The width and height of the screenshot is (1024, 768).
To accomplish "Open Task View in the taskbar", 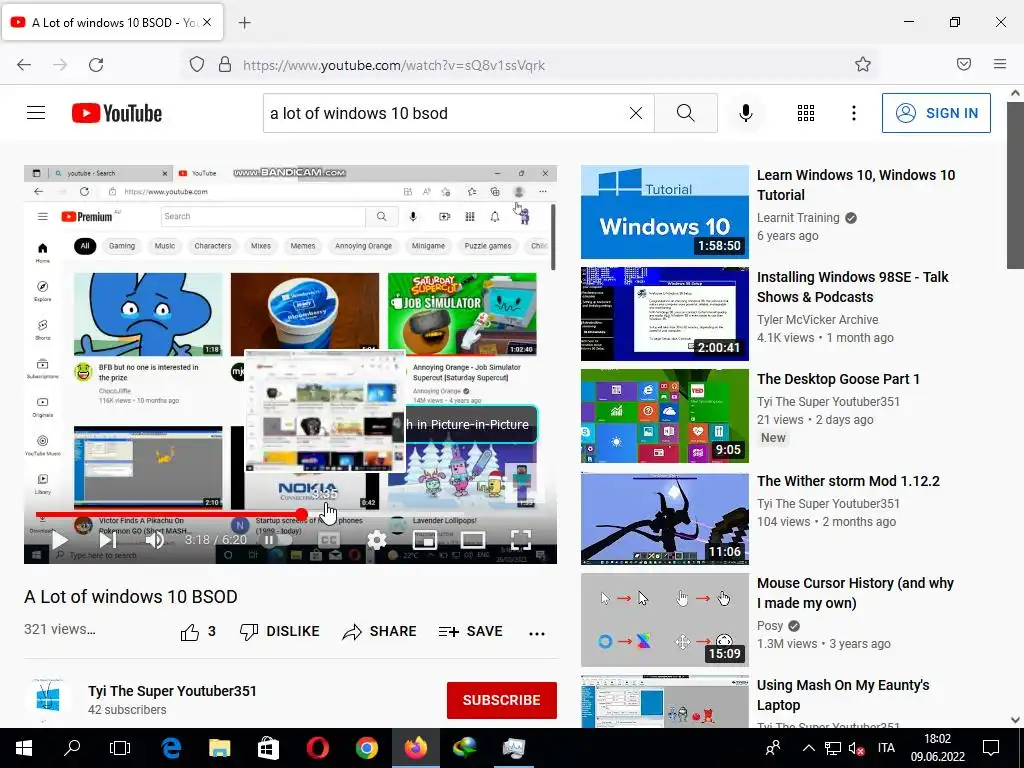I will tap(120, 748).
